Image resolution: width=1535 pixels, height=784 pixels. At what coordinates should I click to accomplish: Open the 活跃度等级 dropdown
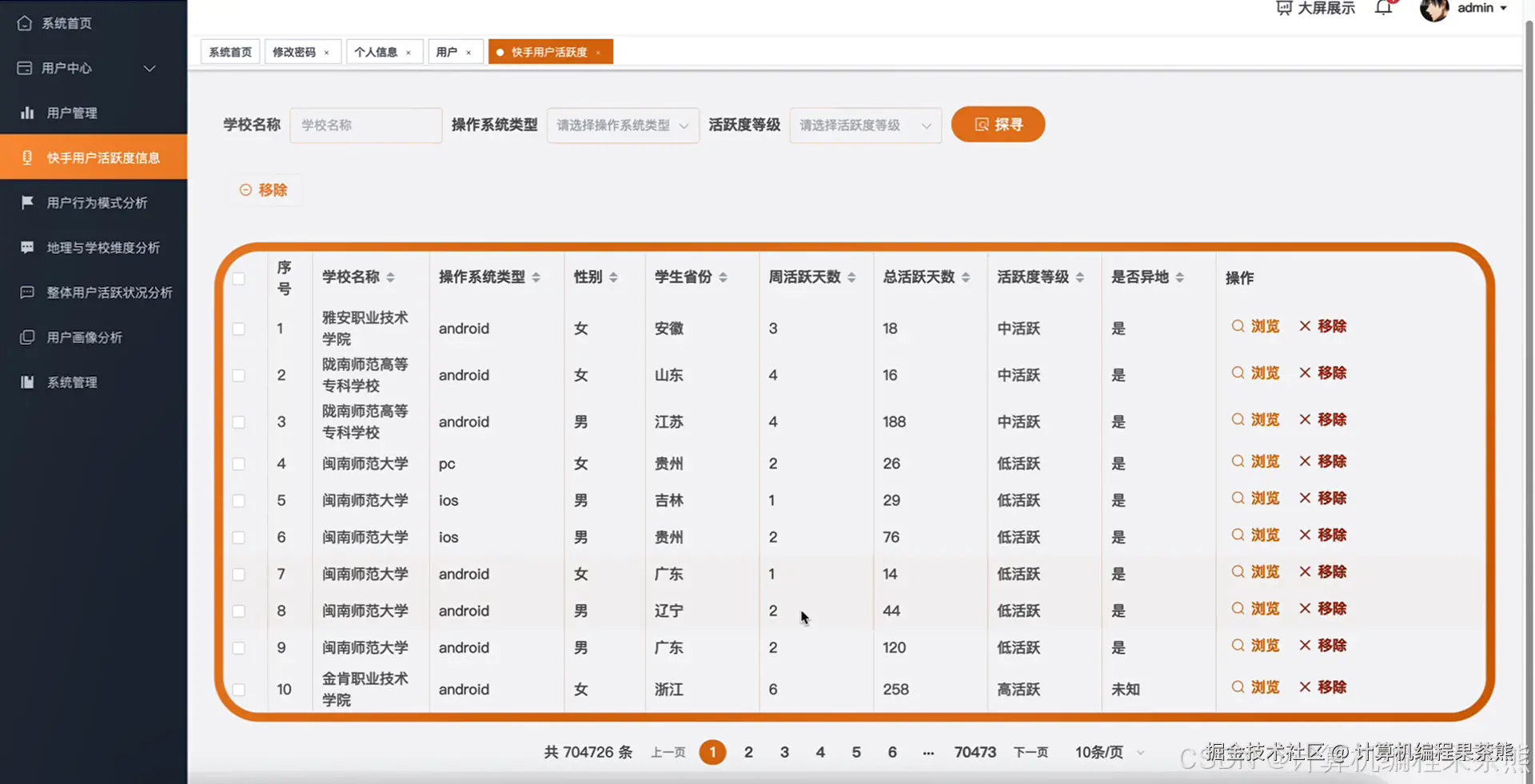click(865, 125)
